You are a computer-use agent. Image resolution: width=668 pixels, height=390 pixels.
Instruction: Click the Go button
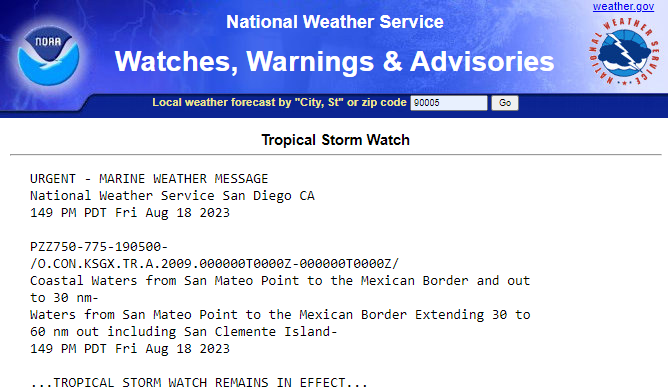pos(505,103)
